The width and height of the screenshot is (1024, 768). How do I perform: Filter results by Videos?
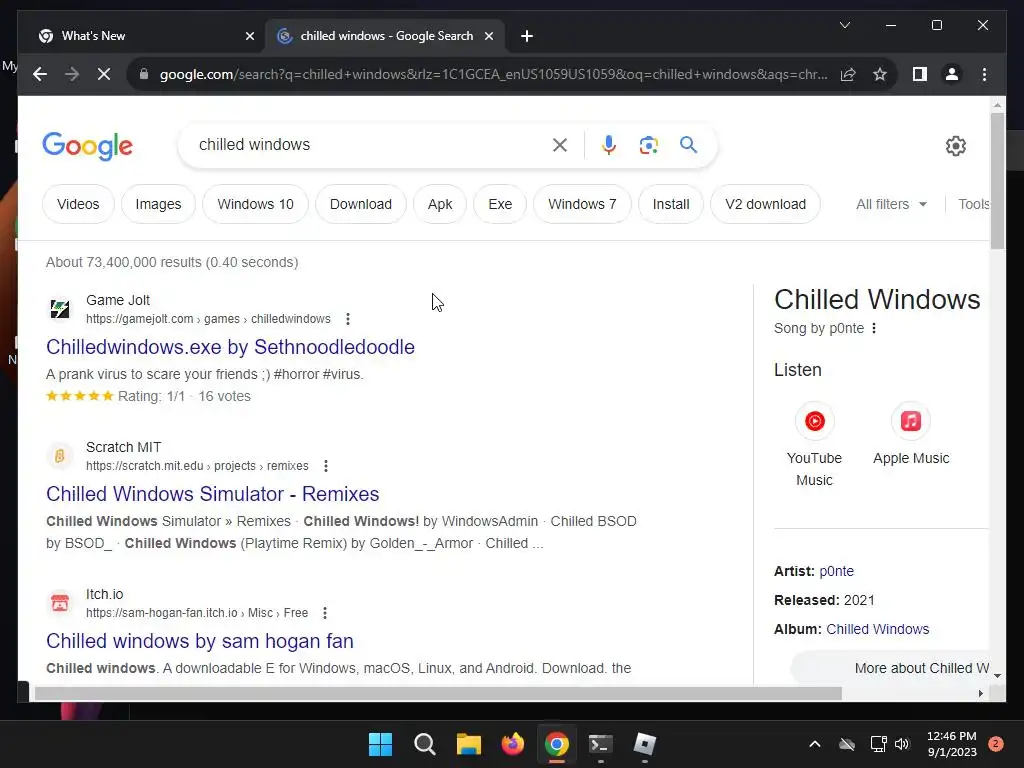point(78,204)
